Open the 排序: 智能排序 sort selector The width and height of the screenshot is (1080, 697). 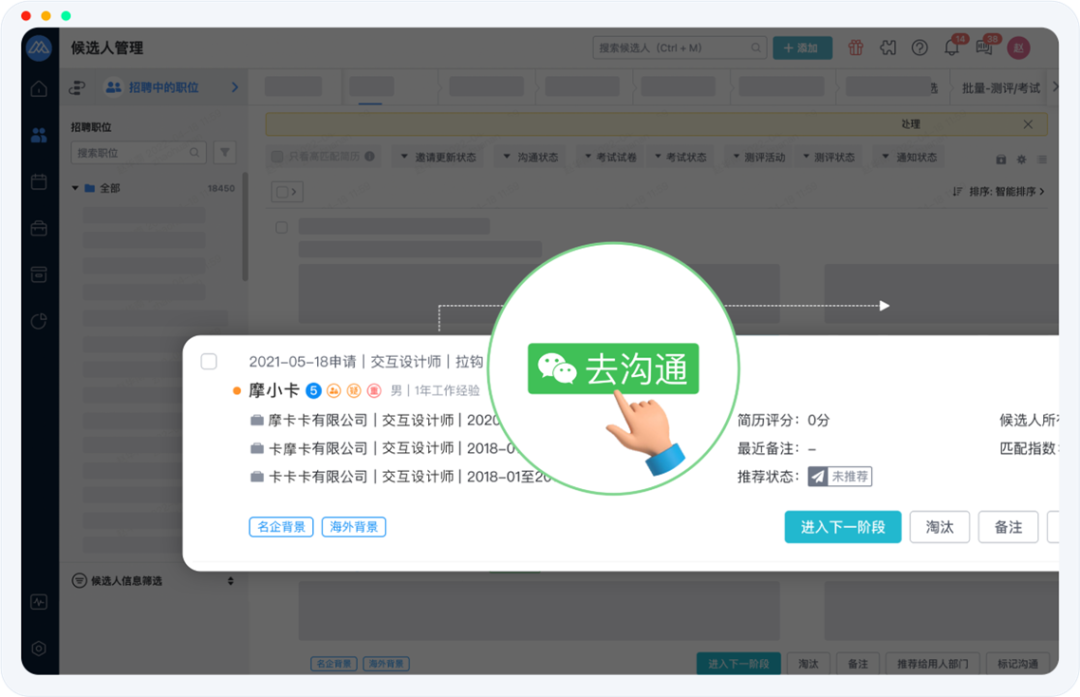(998, 191)
